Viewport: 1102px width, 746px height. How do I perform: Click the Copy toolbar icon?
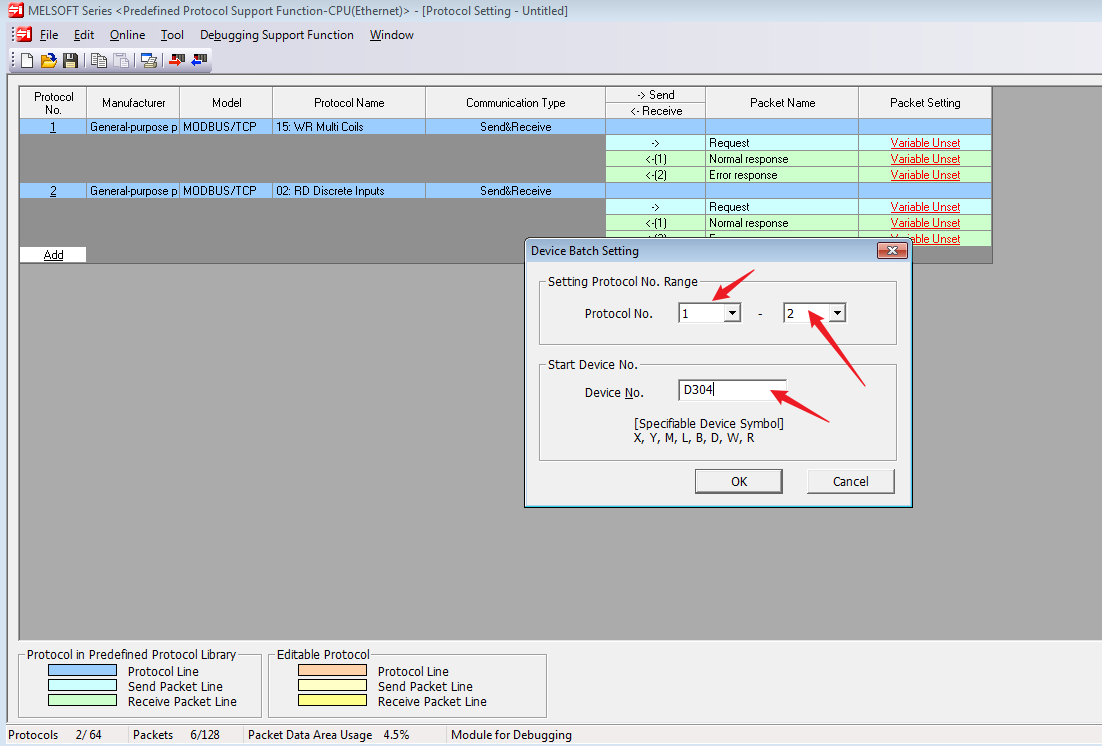tap(99, 61)
